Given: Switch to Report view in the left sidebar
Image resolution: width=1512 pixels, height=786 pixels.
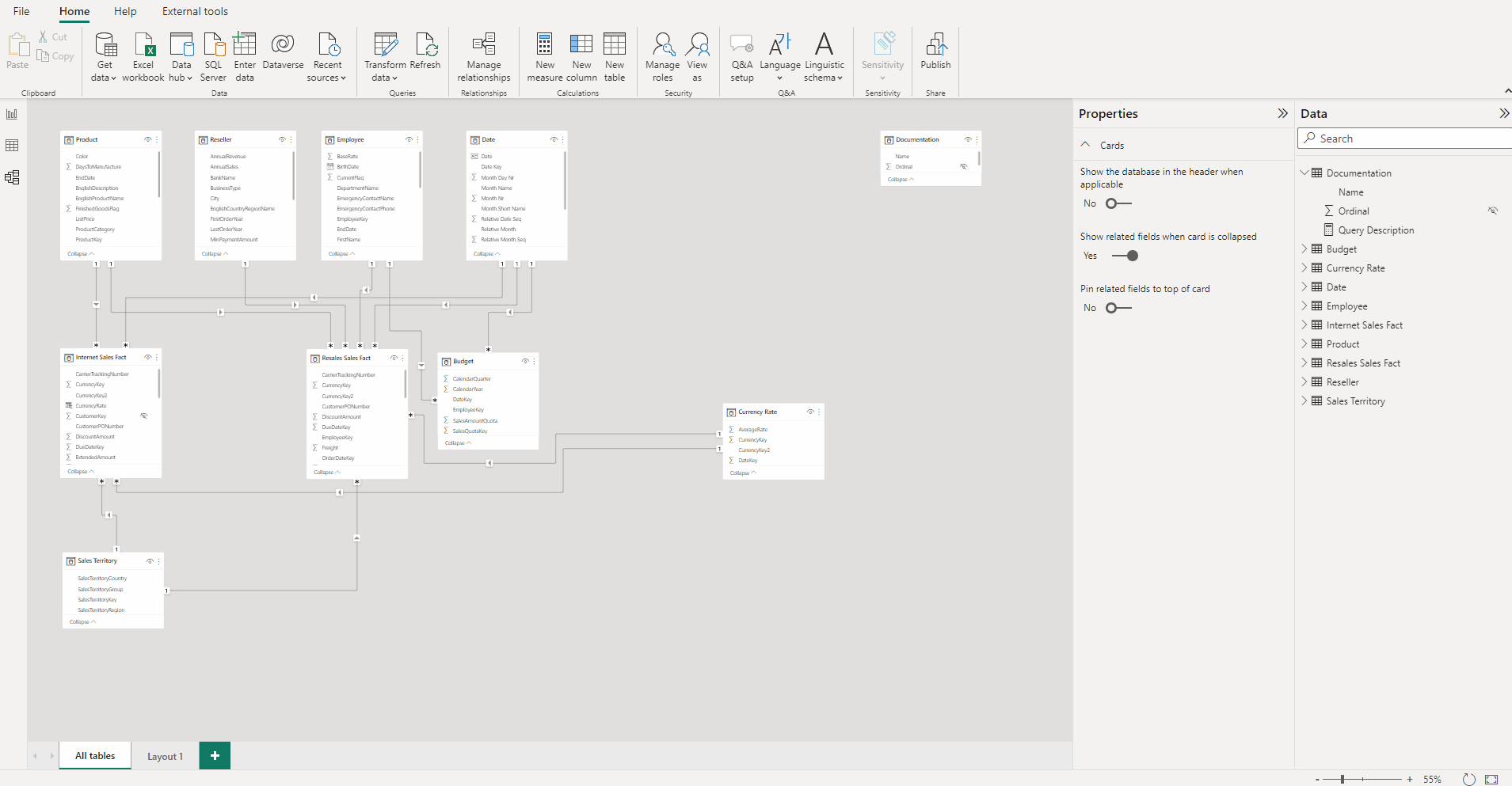Looking at the screenshot, I should (12, 114).
